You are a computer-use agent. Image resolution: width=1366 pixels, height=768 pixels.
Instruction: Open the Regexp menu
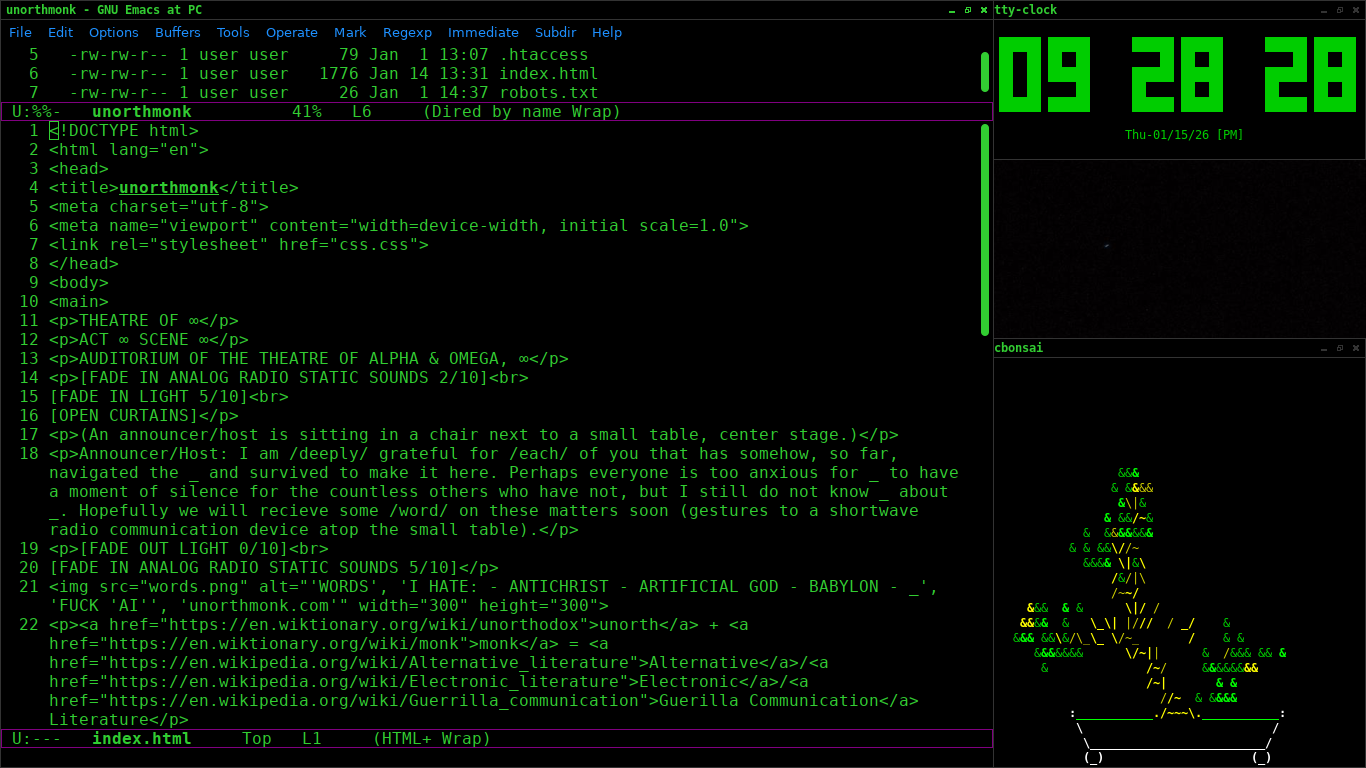tap(407, 32)
